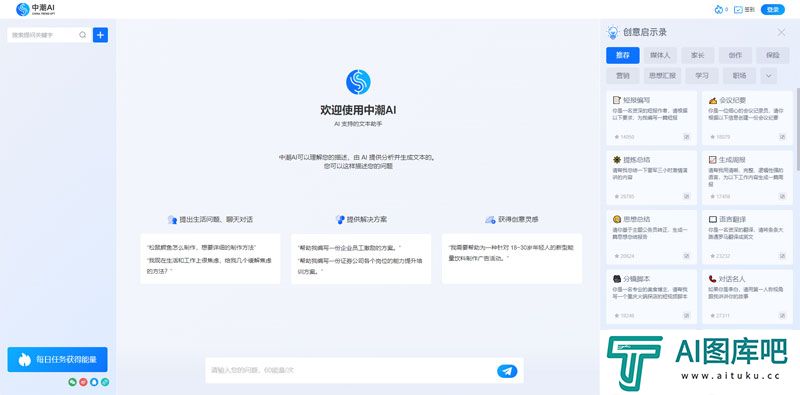Image resolution: width=800 pixels, height=395 pixels.
Task: Click the blue plus new chat button
Action: 100,35
